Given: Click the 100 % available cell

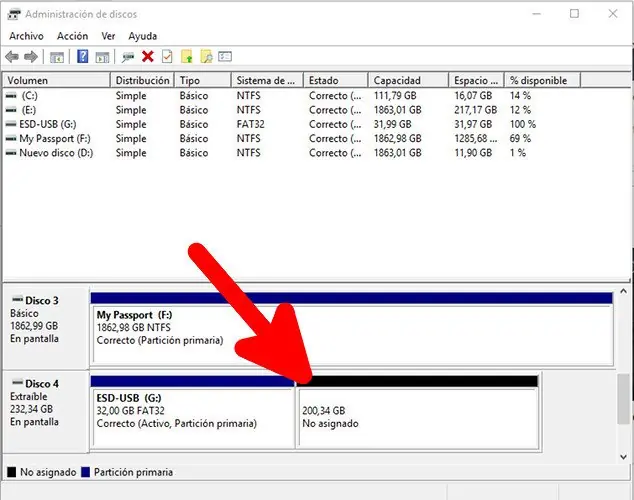Looking at the screenshot, I should 522,124.
